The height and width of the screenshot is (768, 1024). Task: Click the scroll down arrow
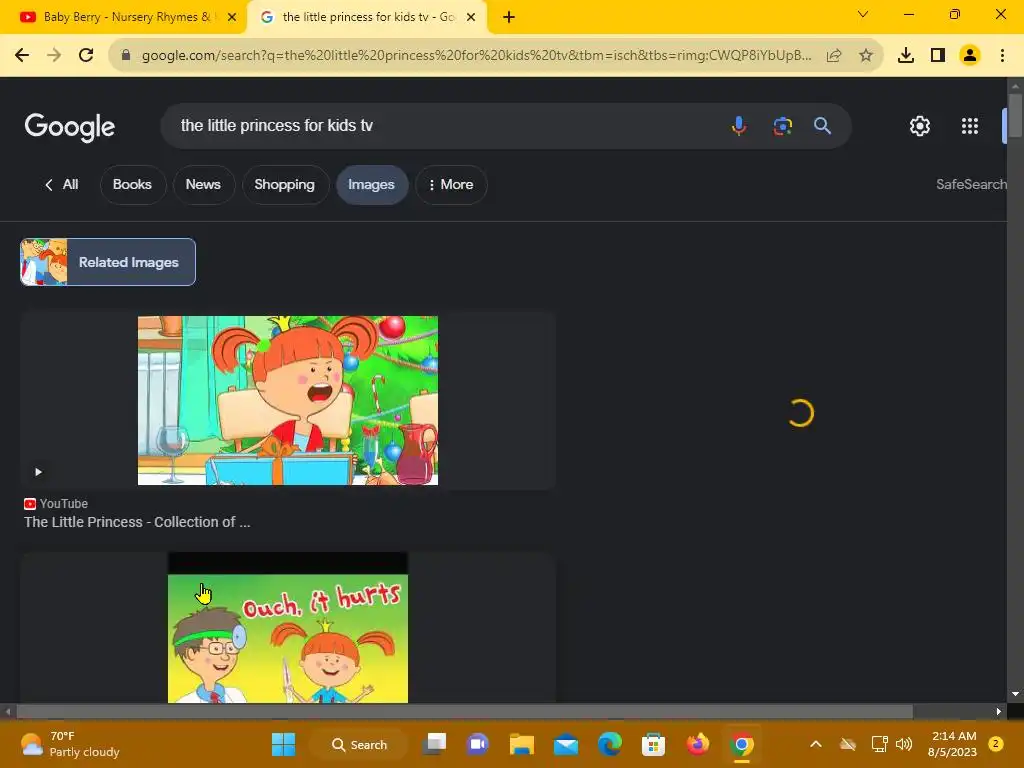pos(1015,694)
